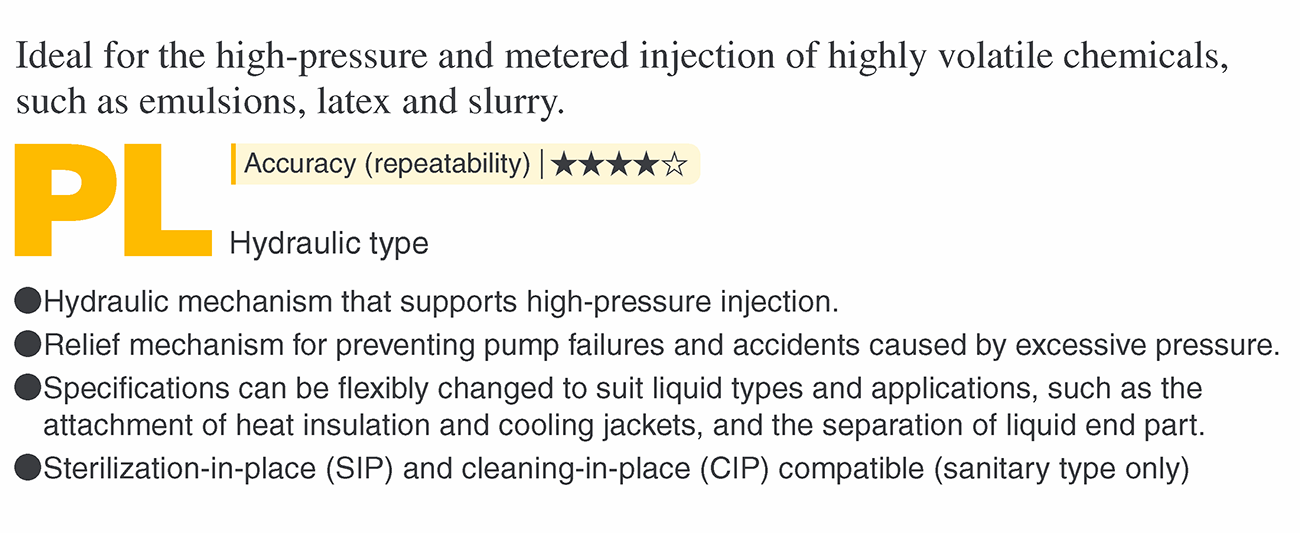
Task: Click the Hydraulic type heading
Action: point(329,243)
